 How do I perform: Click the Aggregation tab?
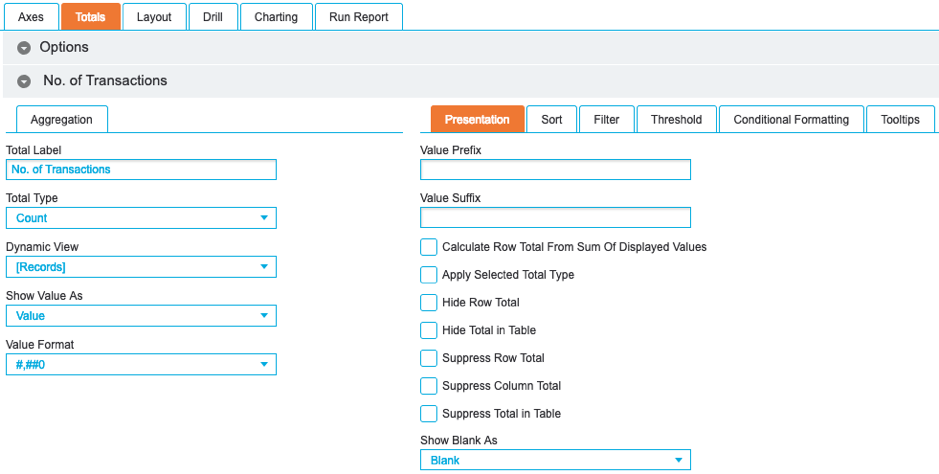point(62,120)
